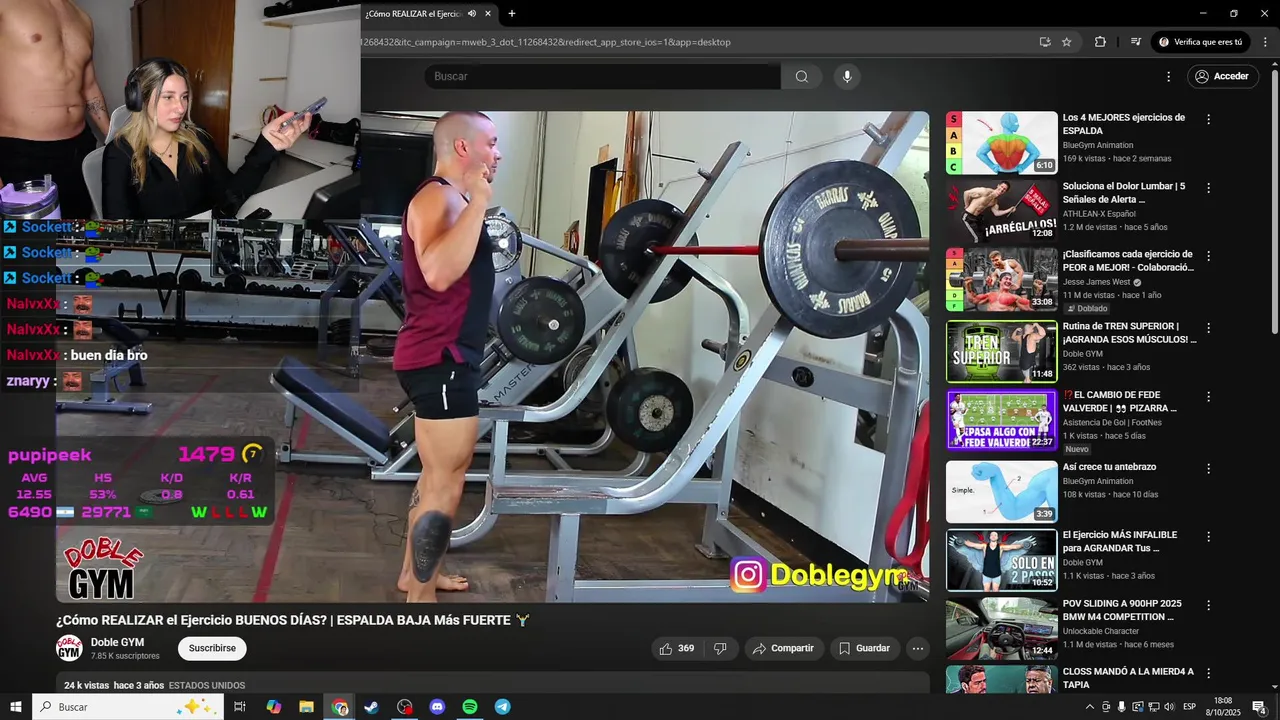Open OBS Studio from the taskbar
Image resolution: width=1280 pixels, height=720 pixels.
(x=404, y=707)
